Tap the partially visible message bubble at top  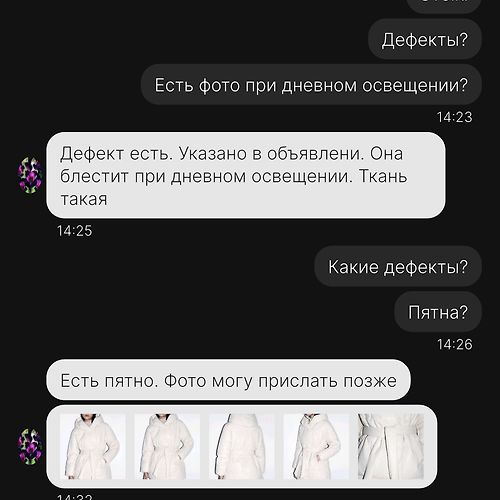click(444, 5)
